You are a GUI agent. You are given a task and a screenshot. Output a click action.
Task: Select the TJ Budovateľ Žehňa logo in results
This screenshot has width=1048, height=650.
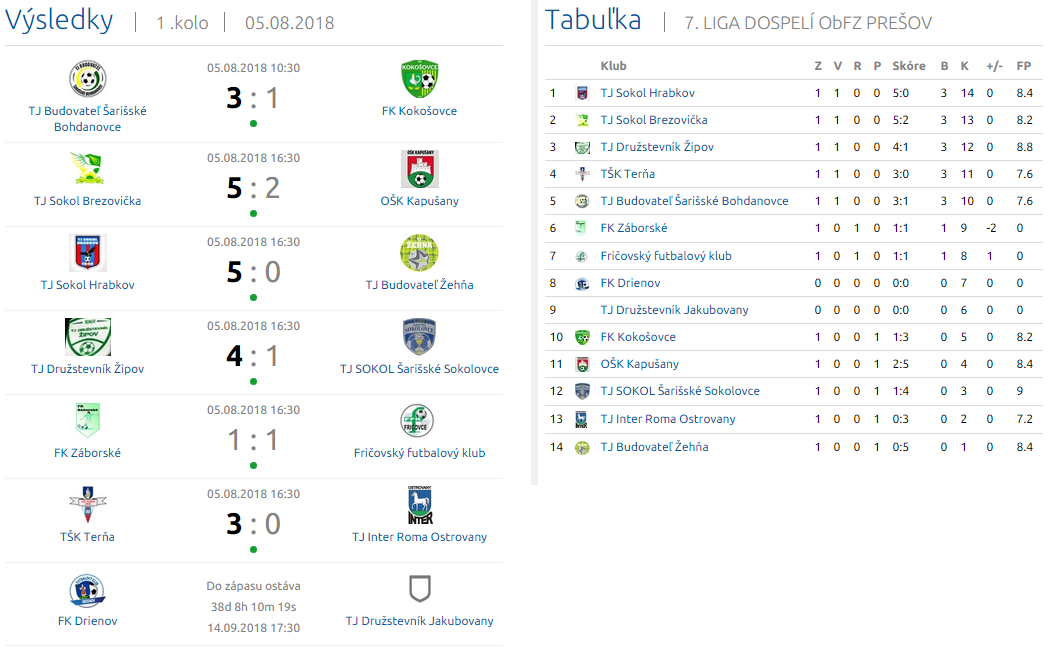coord(419,253)
